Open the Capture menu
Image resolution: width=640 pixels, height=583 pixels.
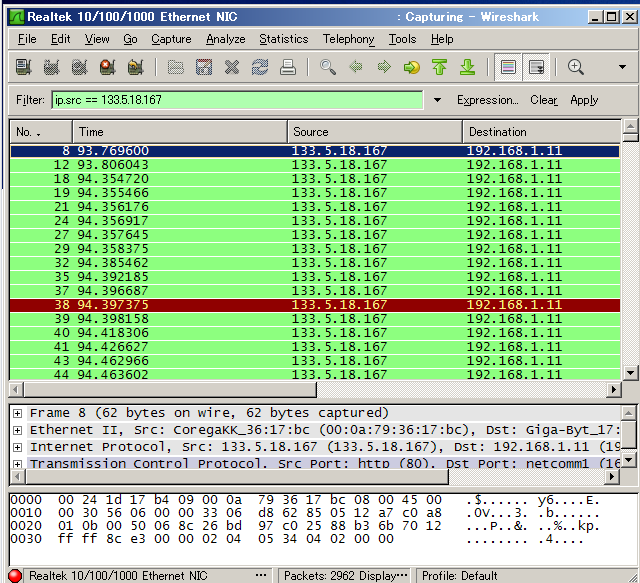[x=171, y=39]
